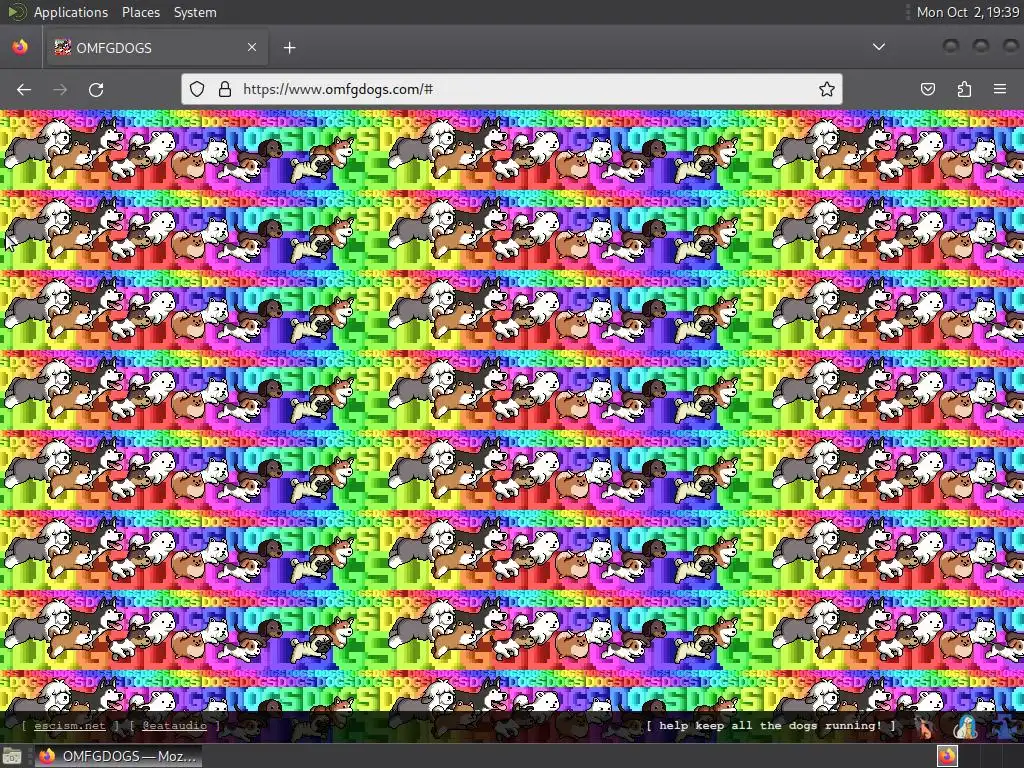The image size is (1024, 768).
Task: Click the show desktop icon in taskbar
Action: pos(12,756)
